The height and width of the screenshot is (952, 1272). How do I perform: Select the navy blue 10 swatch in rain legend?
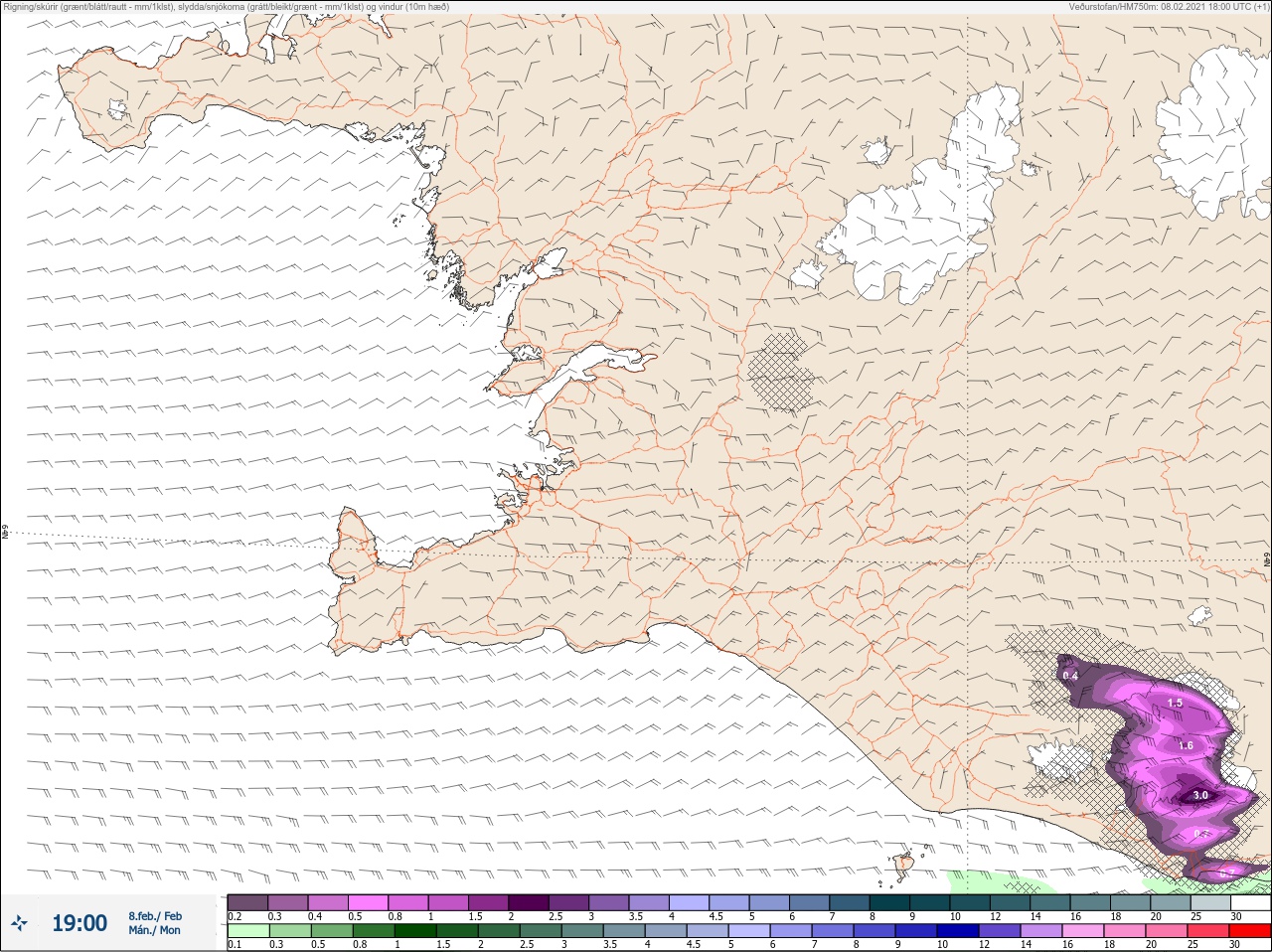coord(959,931)
